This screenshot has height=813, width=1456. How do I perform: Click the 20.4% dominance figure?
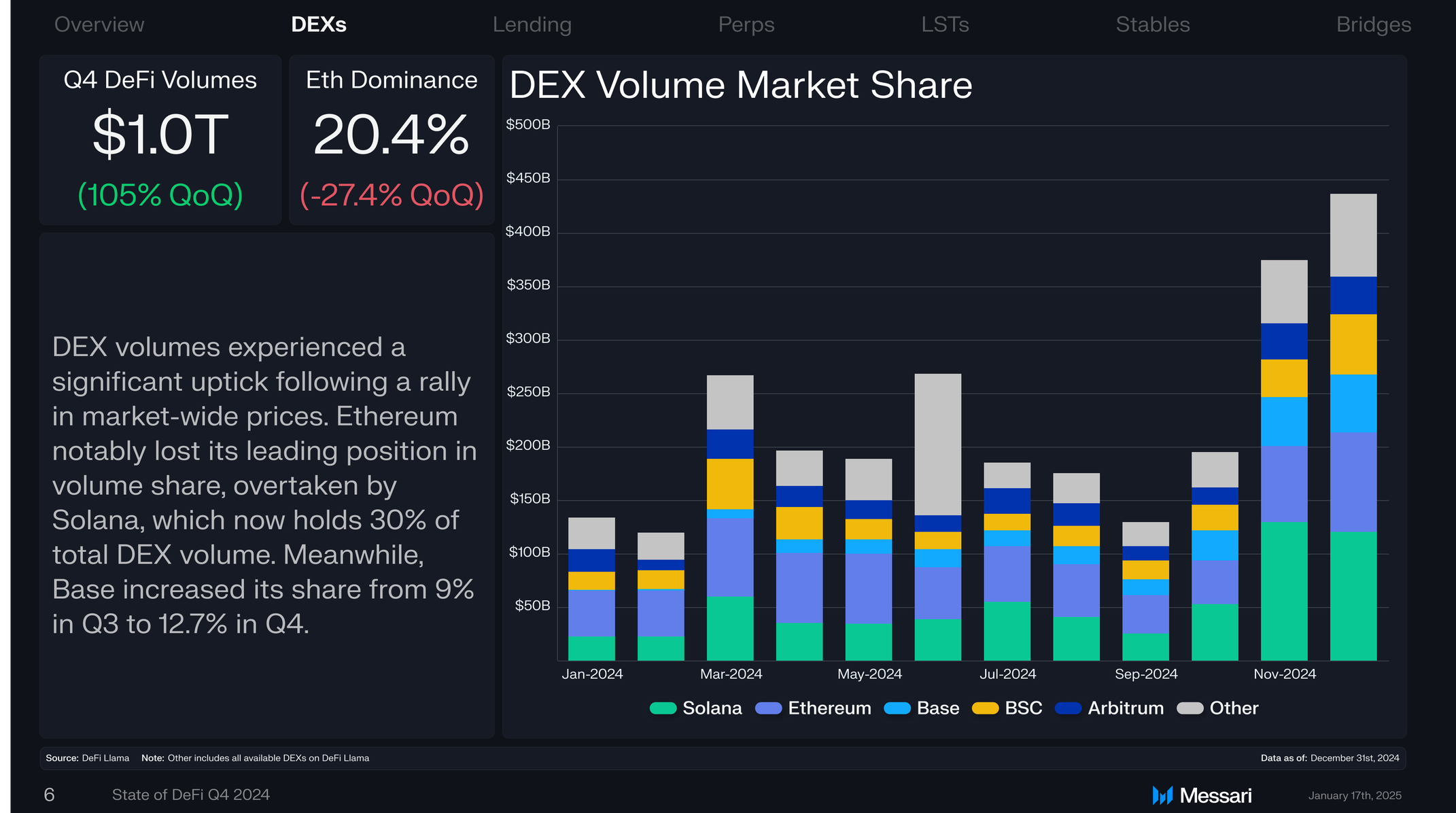(392, 135)
